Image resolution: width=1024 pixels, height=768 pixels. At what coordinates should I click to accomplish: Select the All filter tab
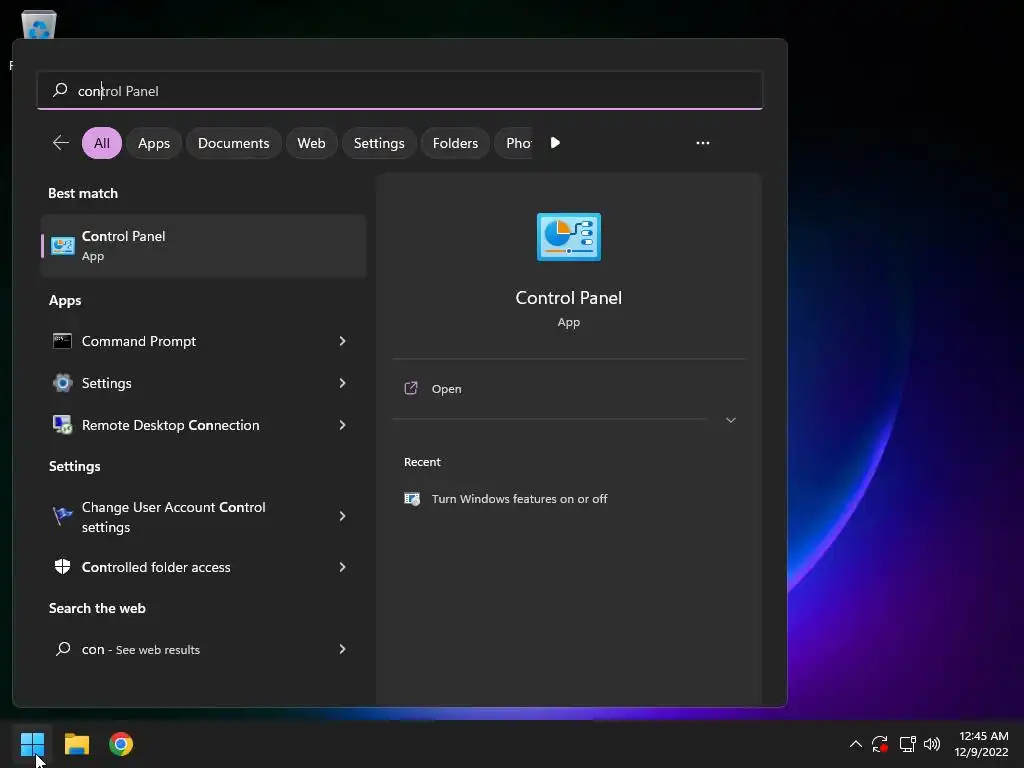102,143
